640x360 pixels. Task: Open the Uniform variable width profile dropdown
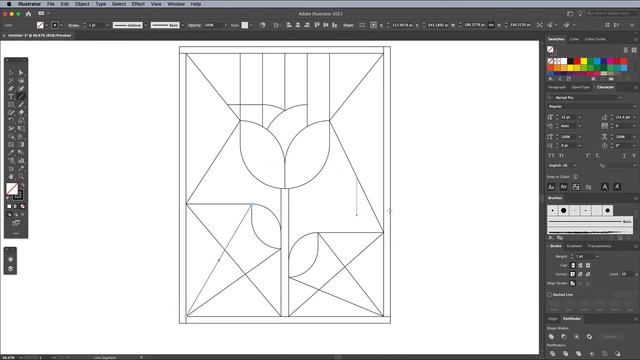click(x=146, y=25)
